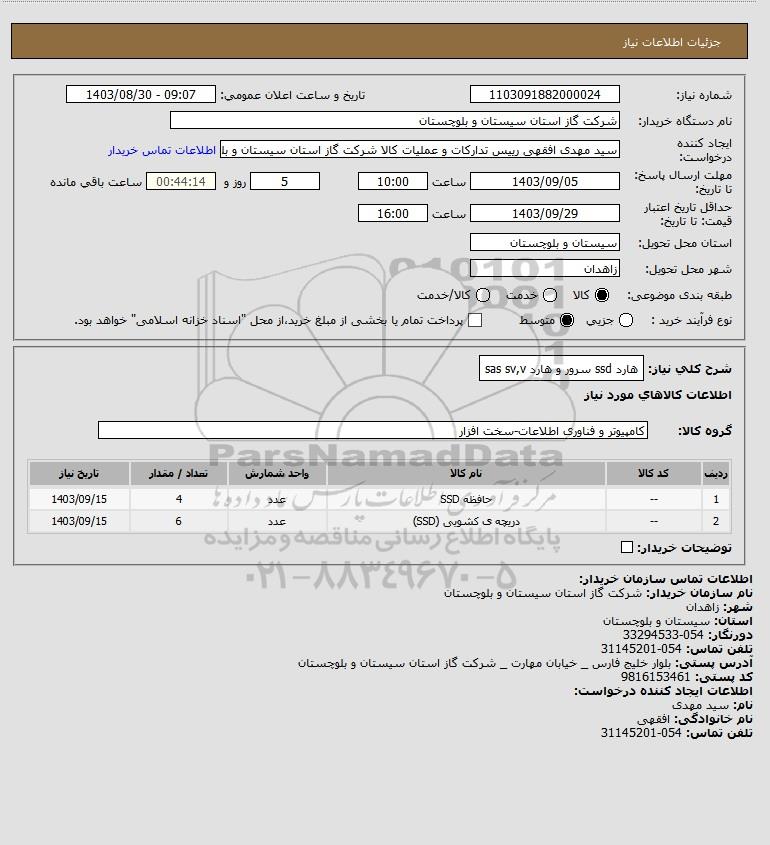The image size is (770, 845).
Task: Click the need date in the دریچه ی کشویی row
Action: pos(79,521)
